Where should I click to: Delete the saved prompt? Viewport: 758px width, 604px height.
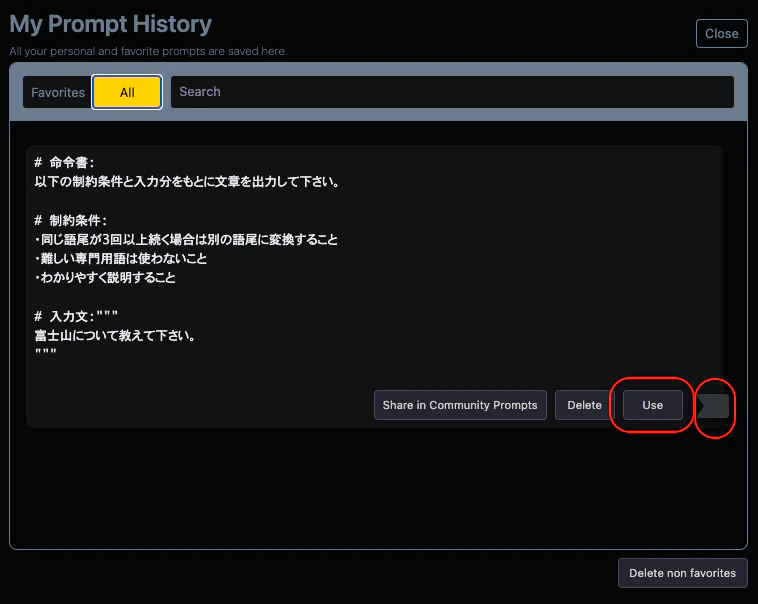(584, 405)
